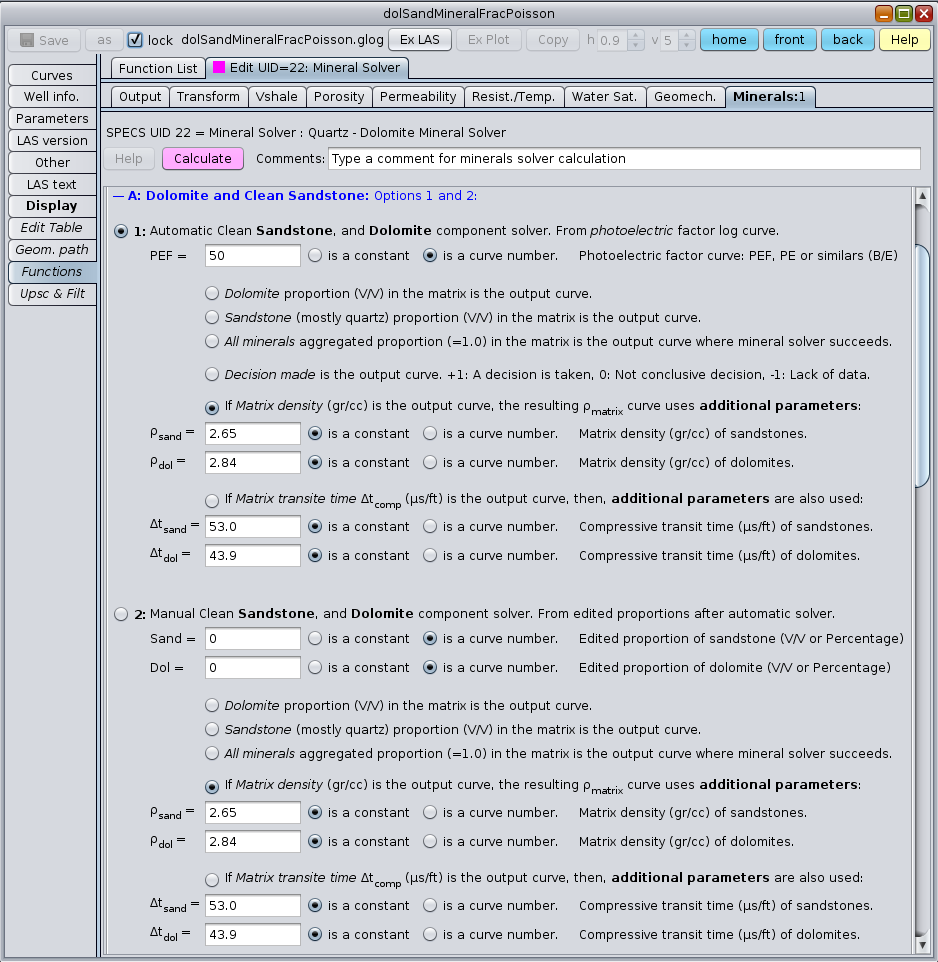Open the LAS version side panel
Screen dimensions: 938x962
52,140
